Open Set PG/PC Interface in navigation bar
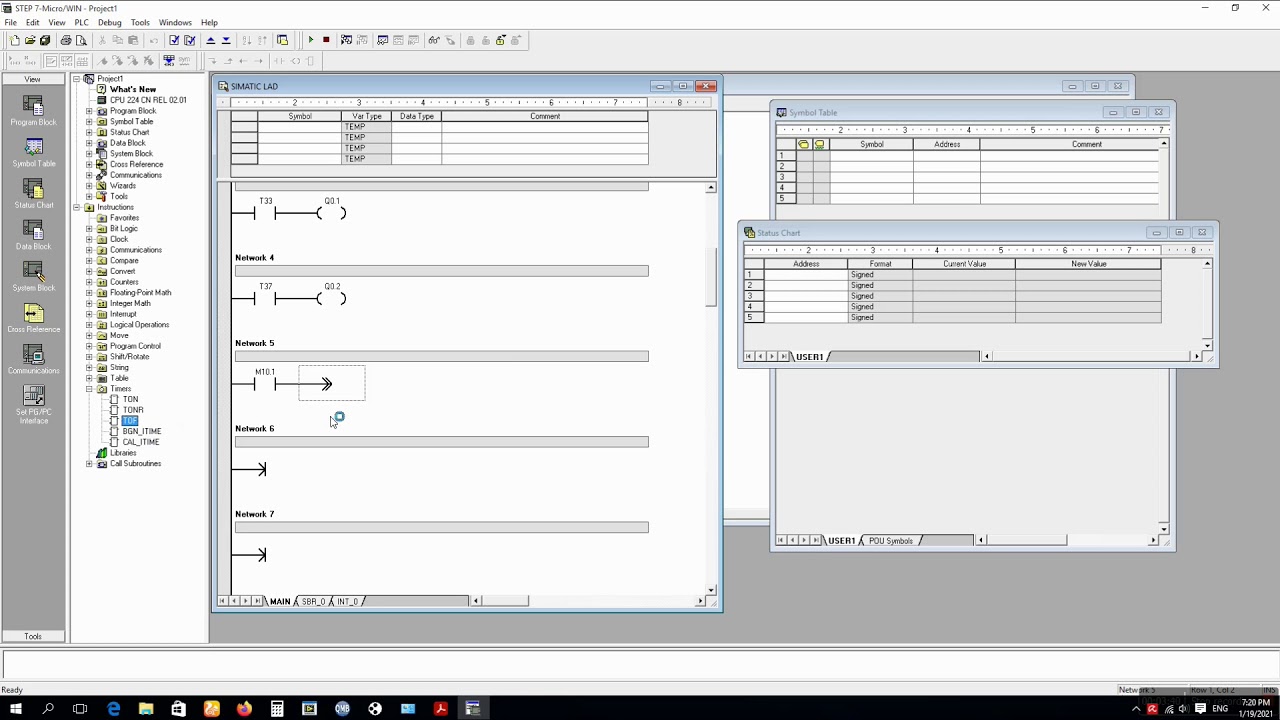Screen dimensions: 1280x720 [33, 404]
